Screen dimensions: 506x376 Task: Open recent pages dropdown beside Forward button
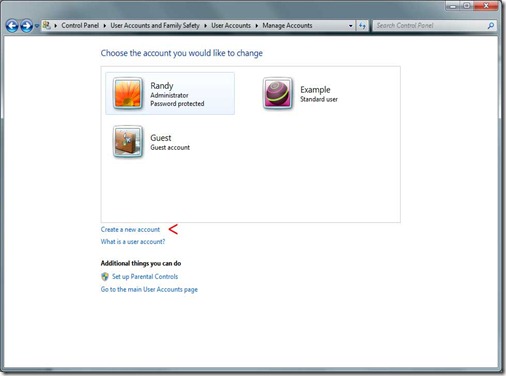[x=37, y=26]
